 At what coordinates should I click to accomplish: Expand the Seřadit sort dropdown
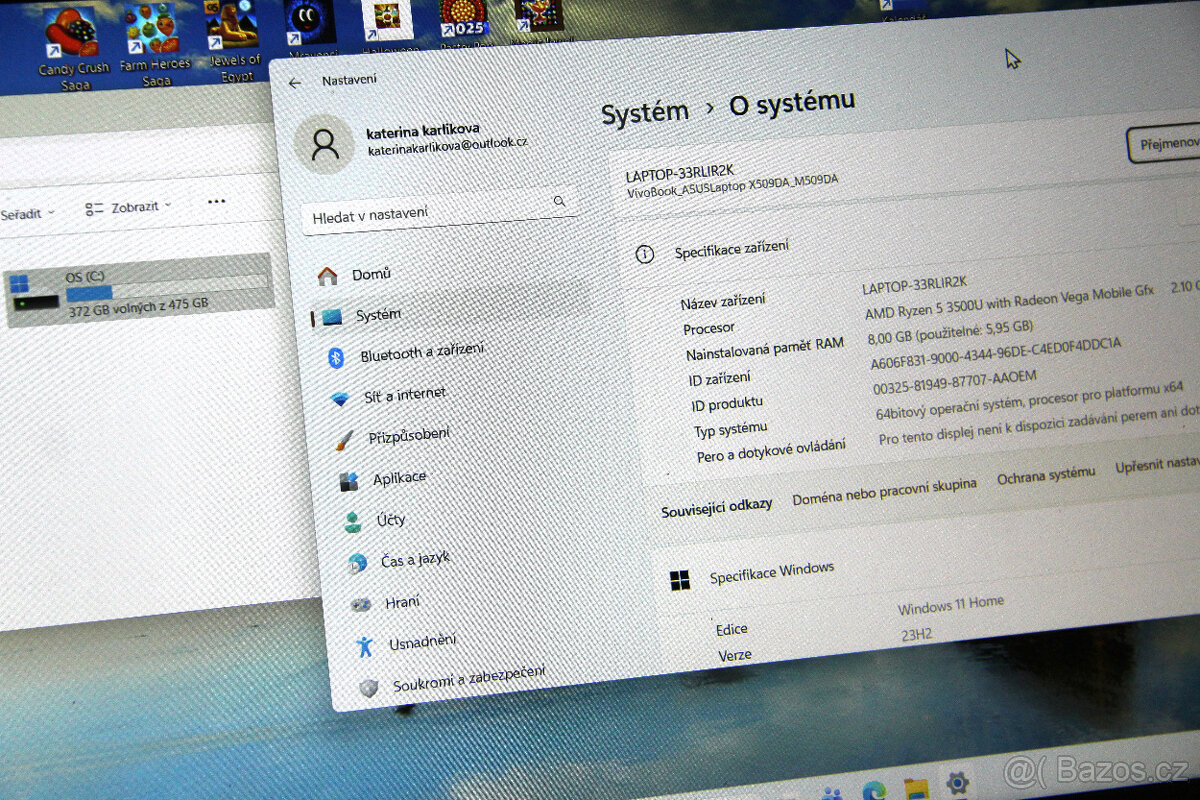click(27, 213)
